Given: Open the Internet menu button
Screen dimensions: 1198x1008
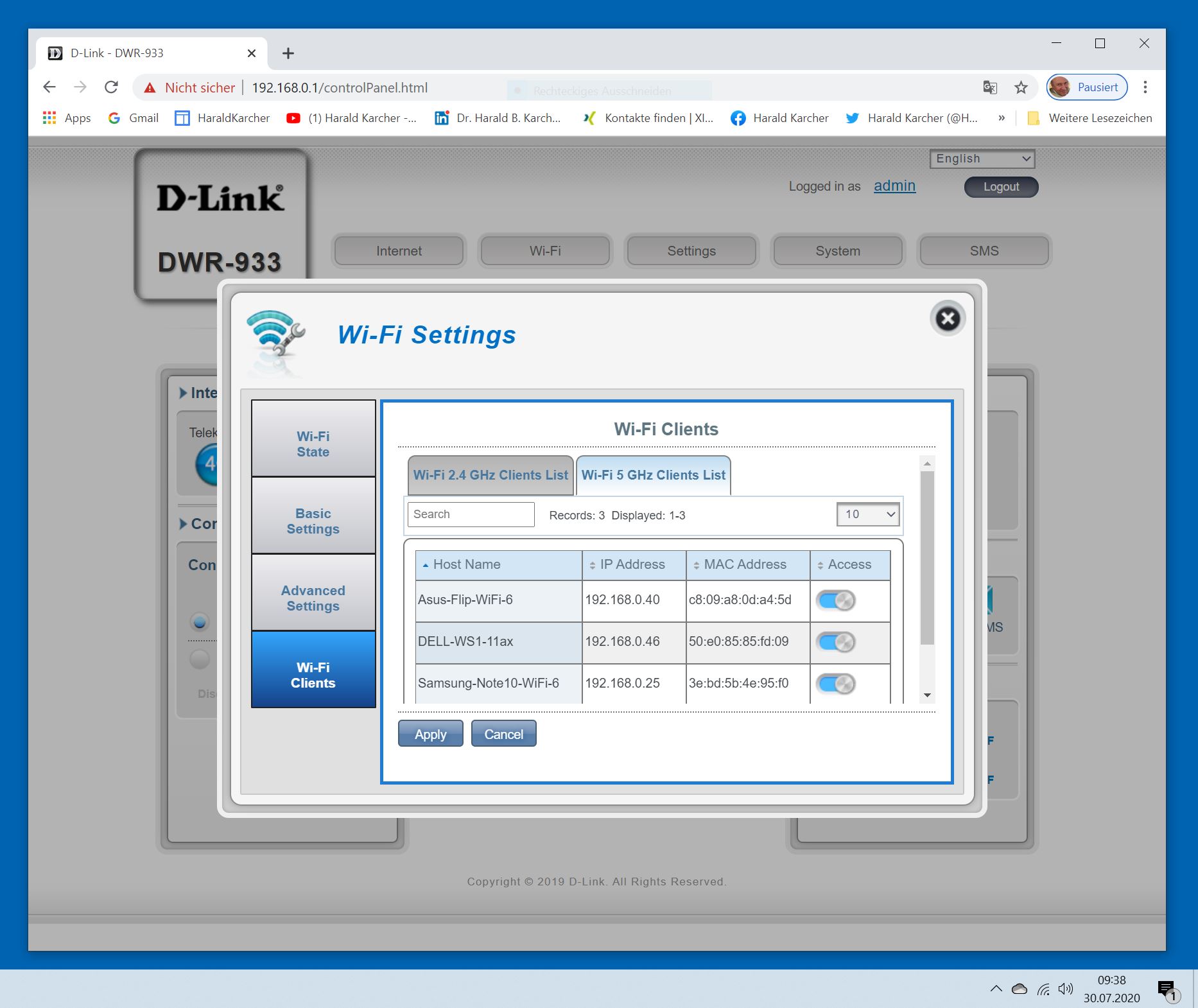Looking at the screenshot, I should 399,251.
